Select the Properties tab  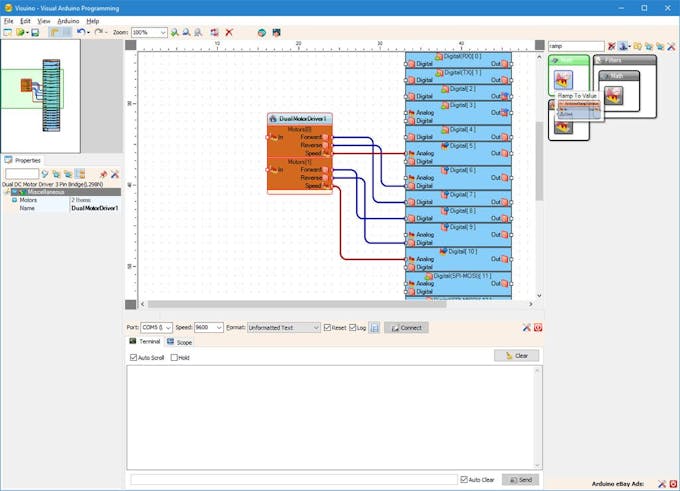23,160
